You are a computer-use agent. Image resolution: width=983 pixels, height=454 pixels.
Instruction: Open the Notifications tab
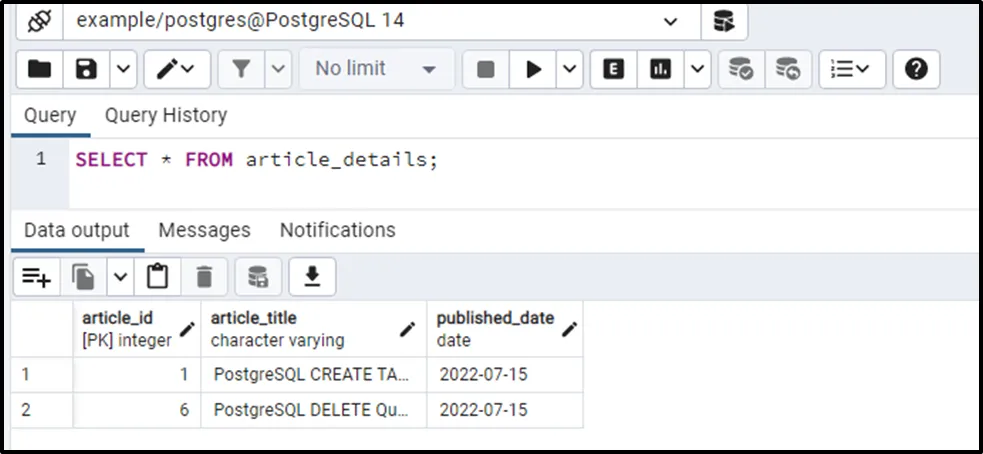click(x=337, y=230)
